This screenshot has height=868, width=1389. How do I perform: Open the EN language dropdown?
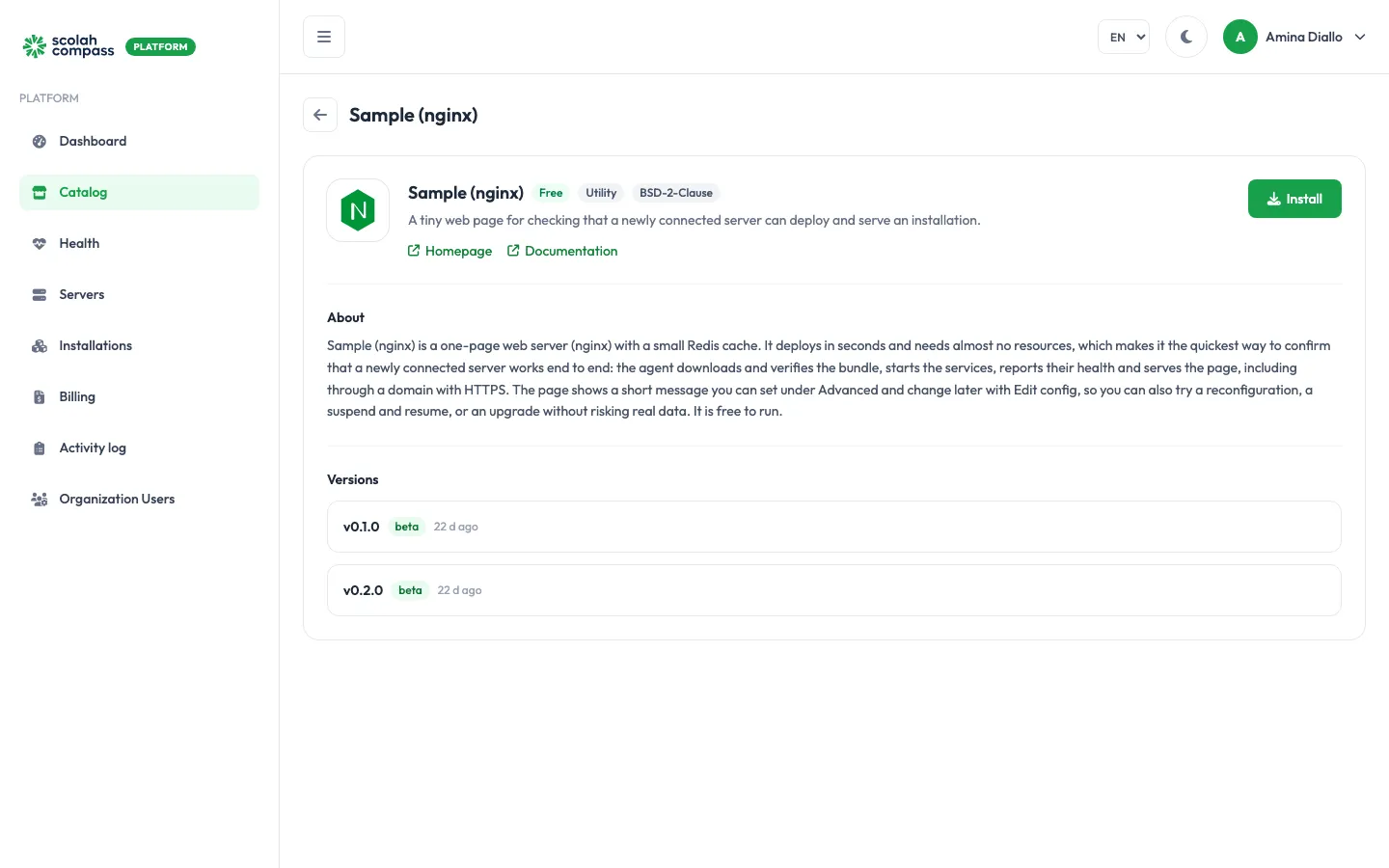pos(1124,37)
